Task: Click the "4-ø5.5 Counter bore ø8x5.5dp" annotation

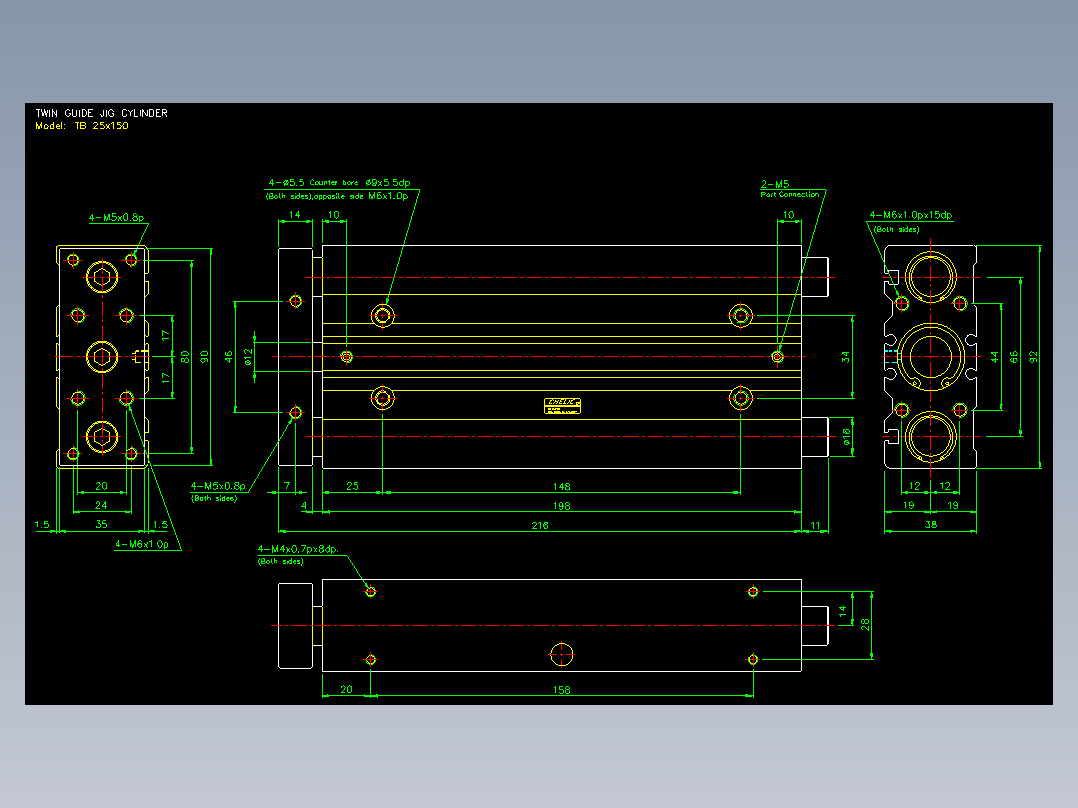Action: (339, 183)
